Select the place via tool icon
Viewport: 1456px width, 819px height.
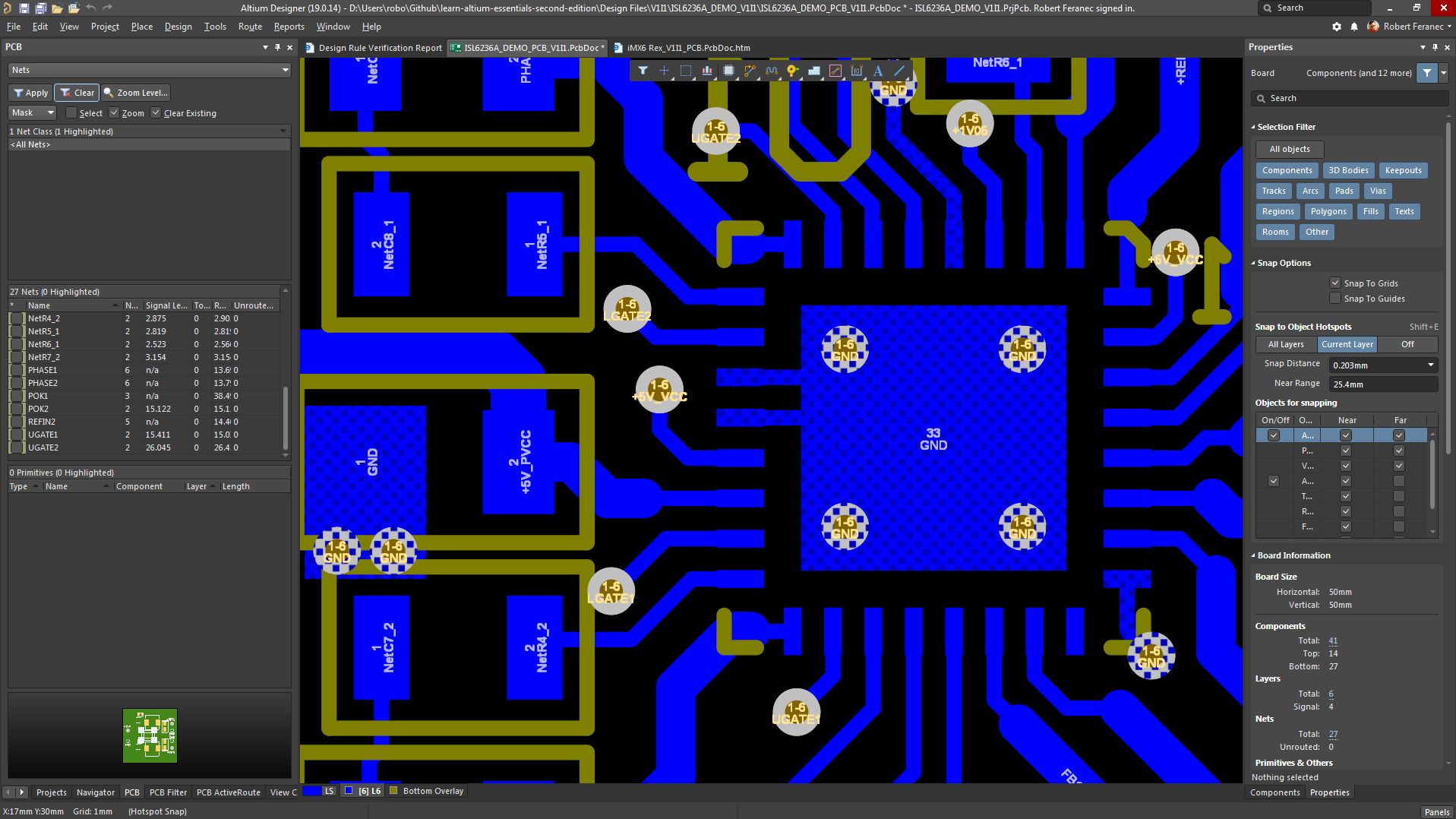tap(792, 71)
